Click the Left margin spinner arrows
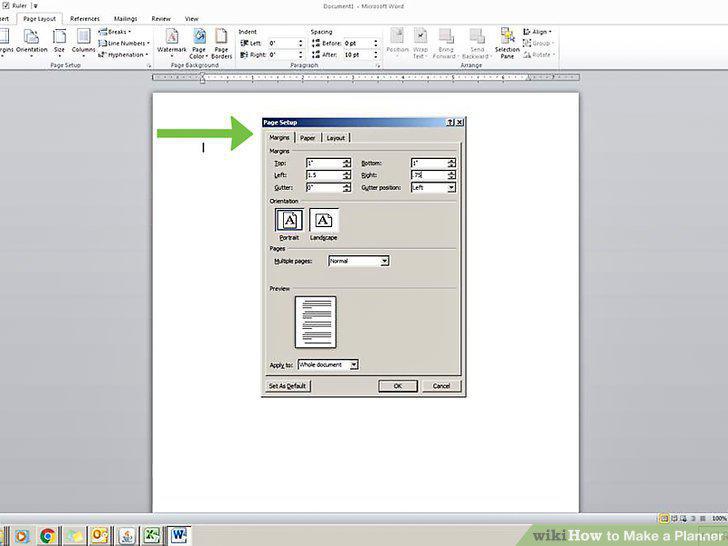The image size is (728, 546). [347, 175]
